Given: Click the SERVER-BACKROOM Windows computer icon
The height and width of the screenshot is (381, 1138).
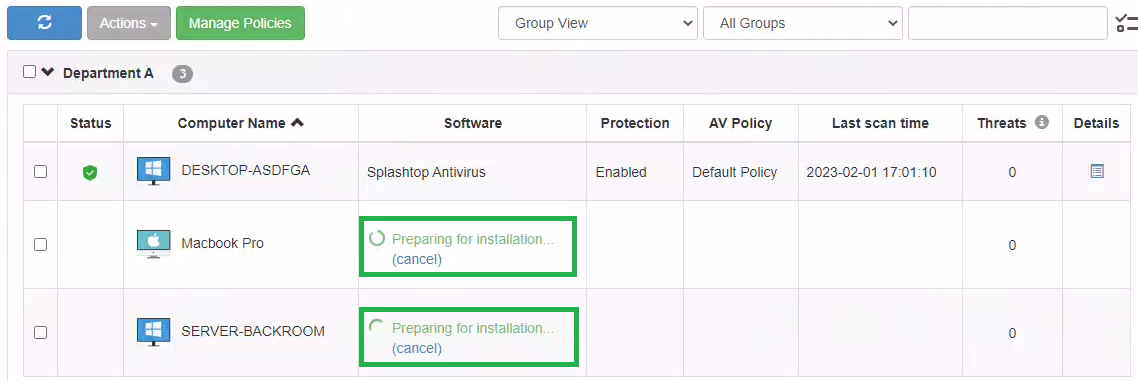Looking at the screenshot, I should (154, 332).
